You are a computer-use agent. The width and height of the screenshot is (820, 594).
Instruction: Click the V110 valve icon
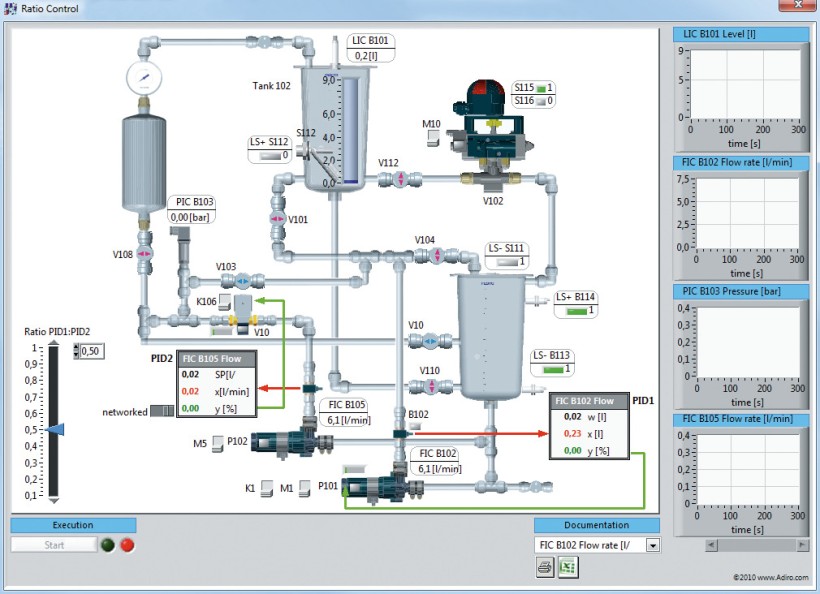[x=429, y=386]
